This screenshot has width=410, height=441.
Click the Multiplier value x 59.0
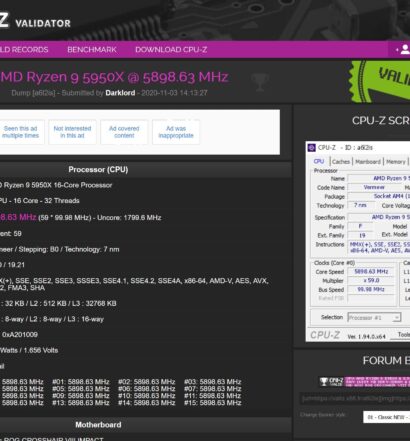point(371,281)
